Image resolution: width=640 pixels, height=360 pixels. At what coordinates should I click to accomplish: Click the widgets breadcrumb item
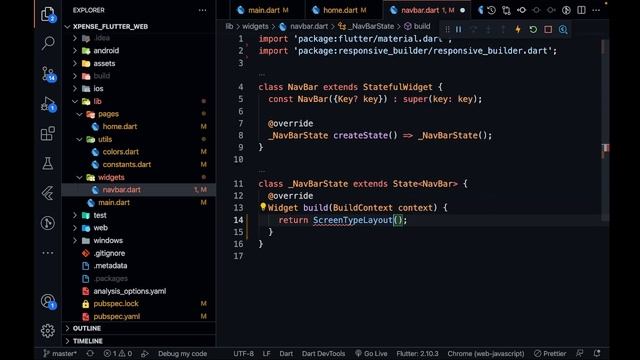coord(255,26)
